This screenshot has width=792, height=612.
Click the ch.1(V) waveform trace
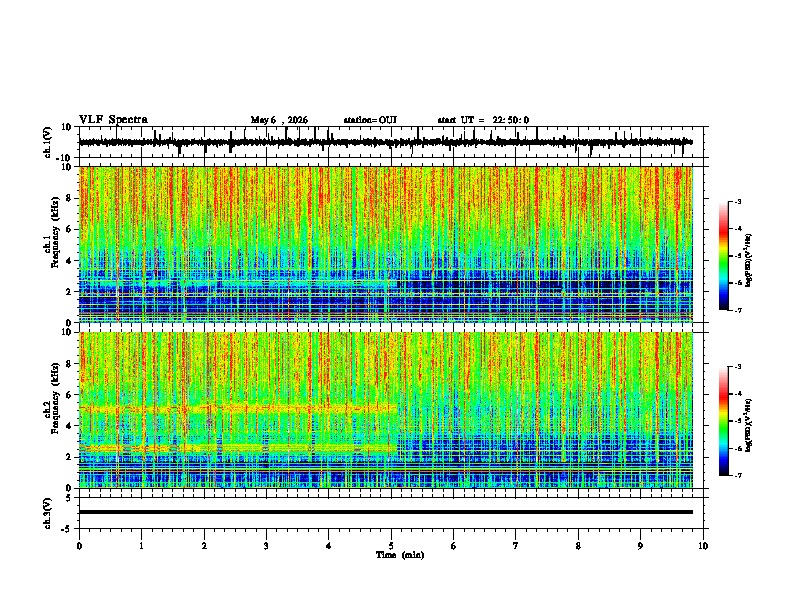tap(385, 142)
